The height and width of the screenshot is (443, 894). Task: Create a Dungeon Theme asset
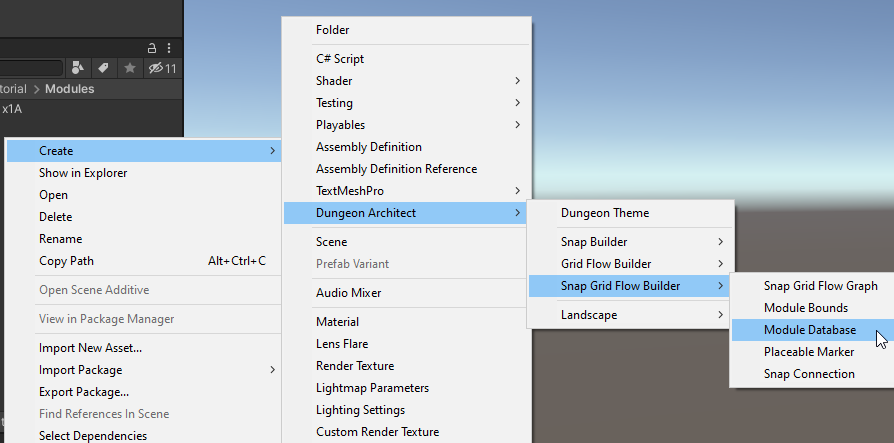631,213
